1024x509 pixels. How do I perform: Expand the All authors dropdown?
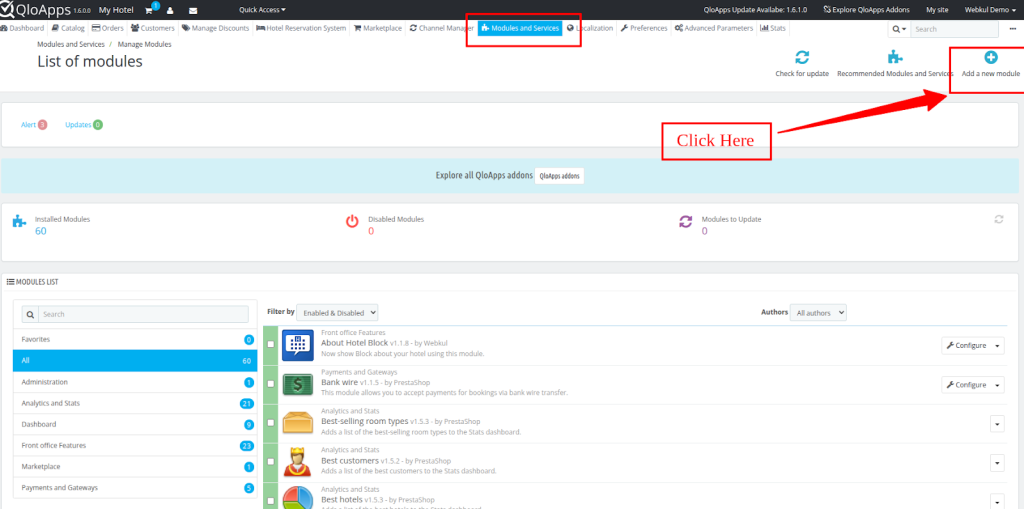(x=818, y=313)
